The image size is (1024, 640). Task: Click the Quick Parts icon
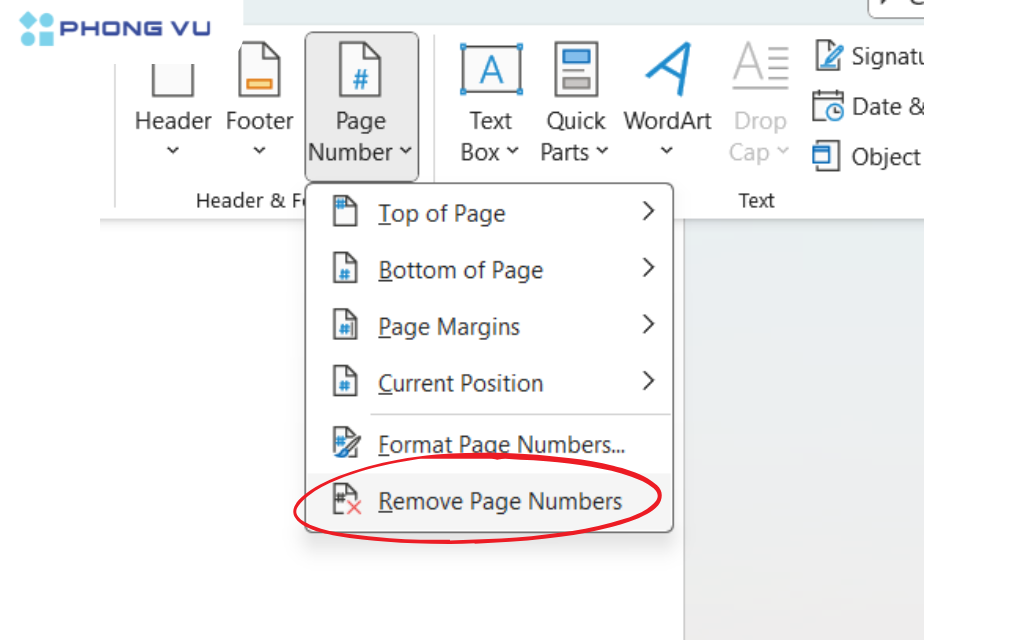pos(575,69)
